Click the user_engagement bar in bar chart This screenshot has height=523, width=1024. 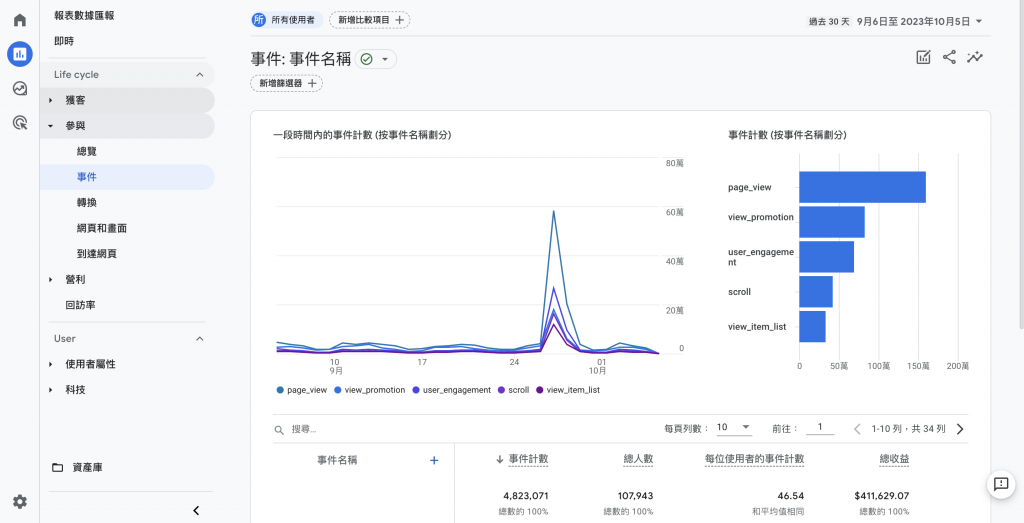pyautogui.click(x=827, y=257)
